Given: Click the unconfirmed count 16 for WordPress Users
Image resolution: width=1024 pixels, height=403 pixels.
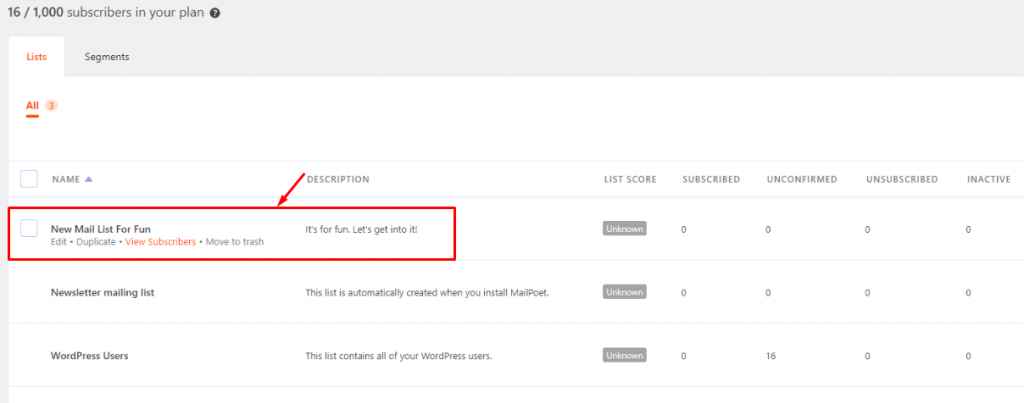Looking at the screenshot, I should click(x=771, y=356).
